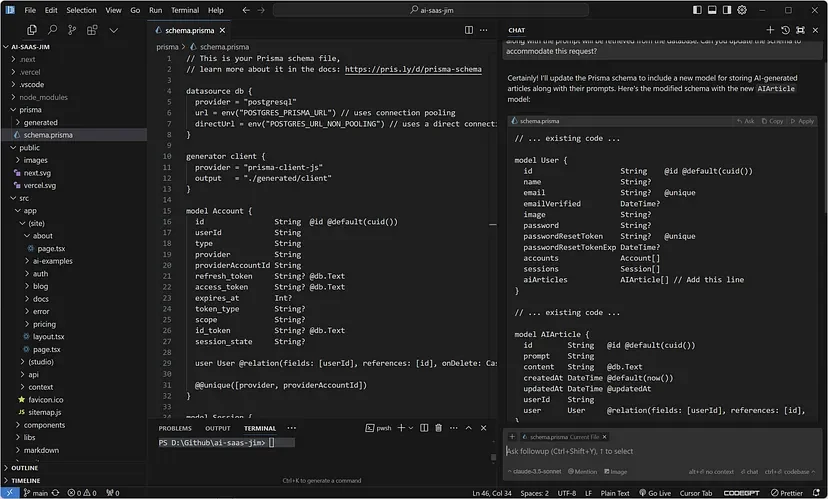Apply the schema.prisma code block

[x=802, y=121]
